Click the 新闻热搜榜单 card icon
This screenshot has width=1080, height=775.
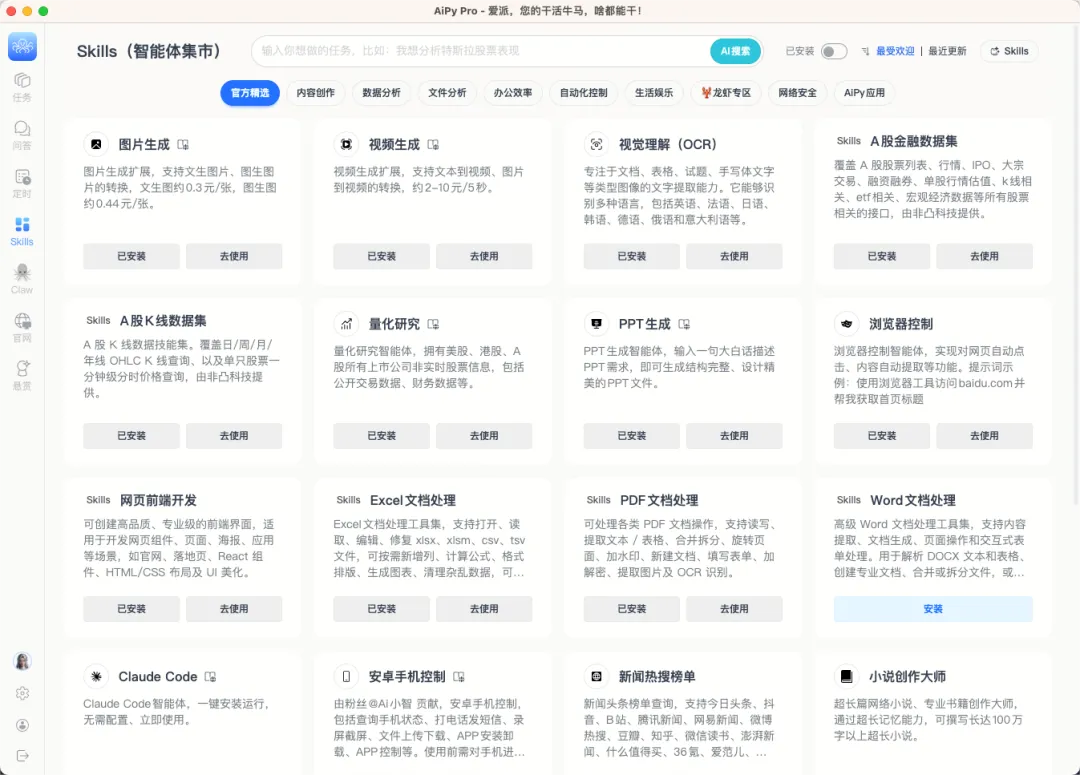pyautogui.click(x=596, y=676)
